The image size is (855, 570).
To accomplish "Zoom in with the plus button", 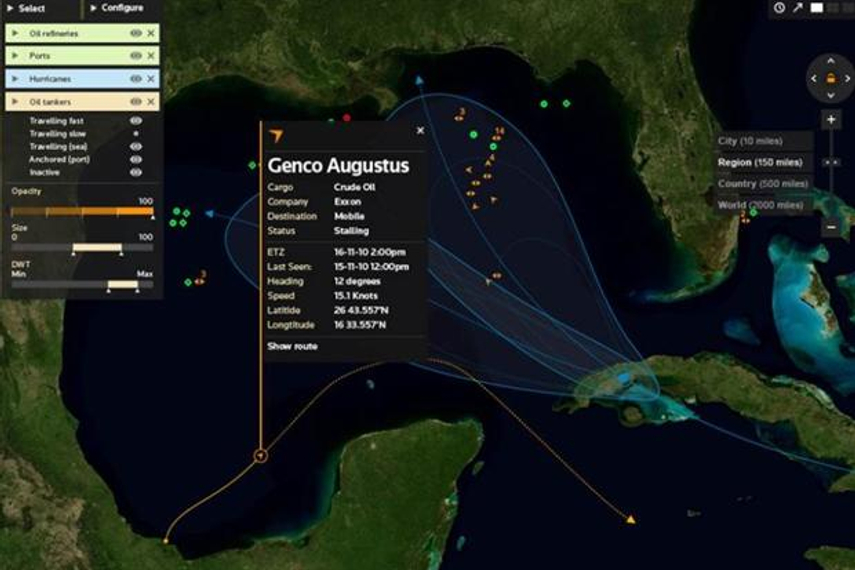I will coord(831,120).
